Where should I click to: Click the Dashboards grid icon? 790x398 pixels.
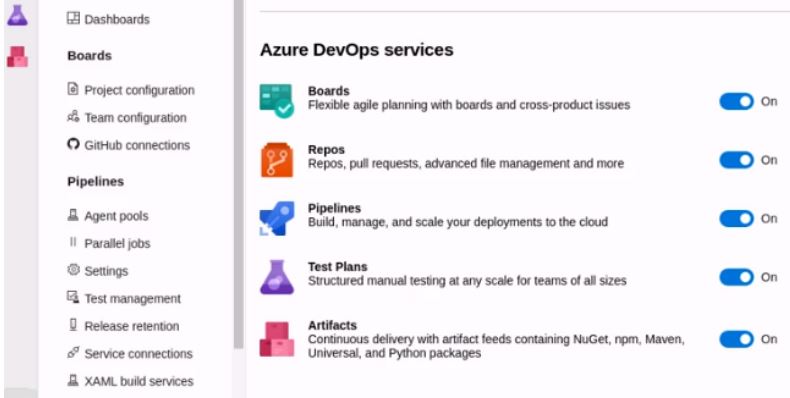[74, 19]
